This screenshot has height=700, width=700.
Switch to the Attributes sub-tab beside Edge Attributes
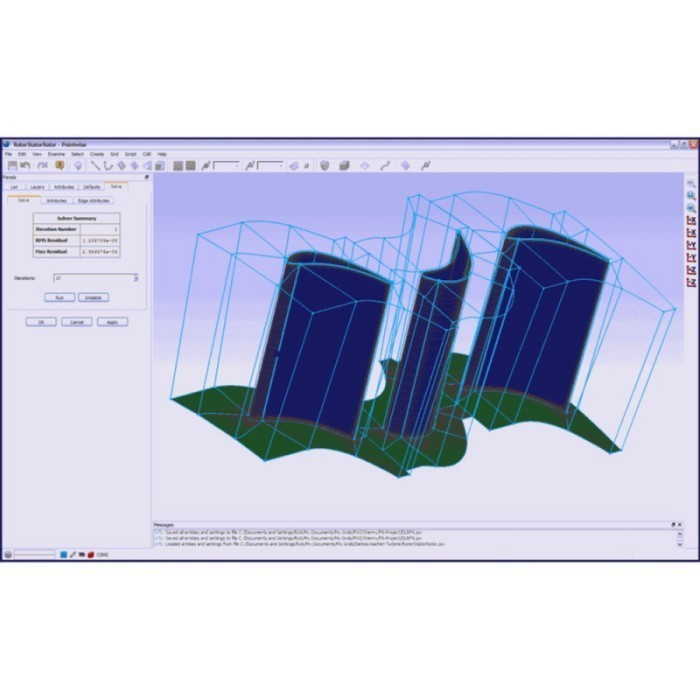tap(57, 200)
